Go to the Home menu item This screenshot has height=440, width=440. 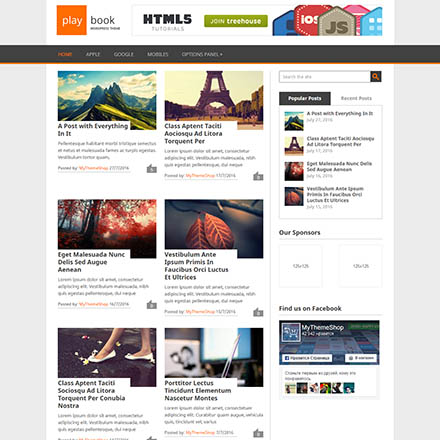coord(65,54)
